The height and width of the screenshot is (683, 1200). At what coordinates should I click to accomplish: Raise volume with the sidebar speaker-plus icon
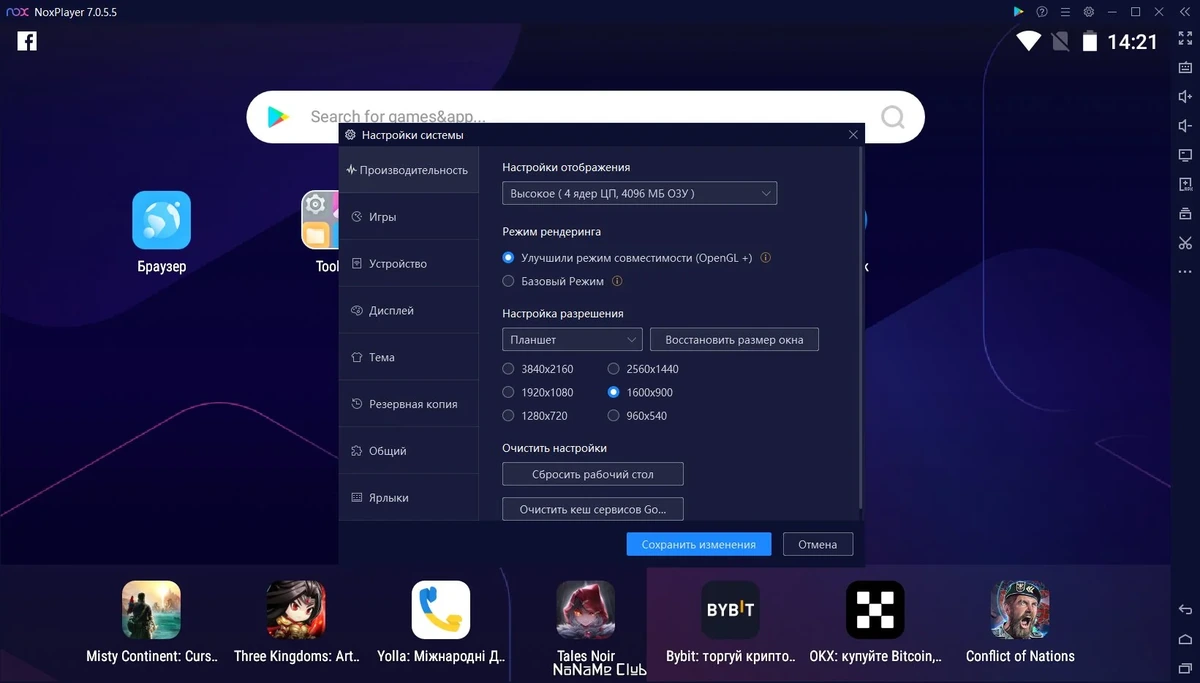pyautogui.click(x=1185, y=97)
